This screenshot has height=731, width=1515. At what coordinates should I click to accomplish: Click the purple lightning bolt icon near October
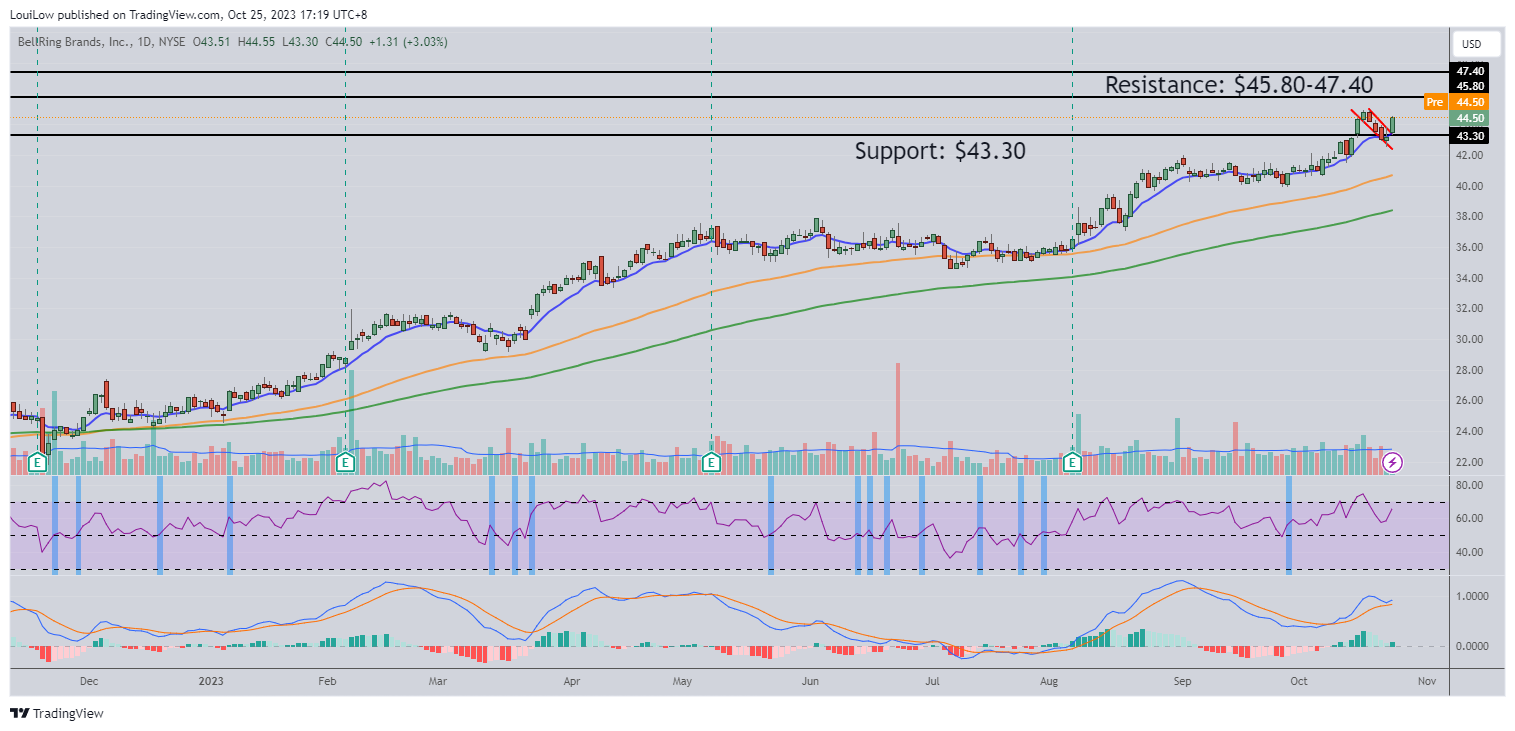tap(1392, 462)
